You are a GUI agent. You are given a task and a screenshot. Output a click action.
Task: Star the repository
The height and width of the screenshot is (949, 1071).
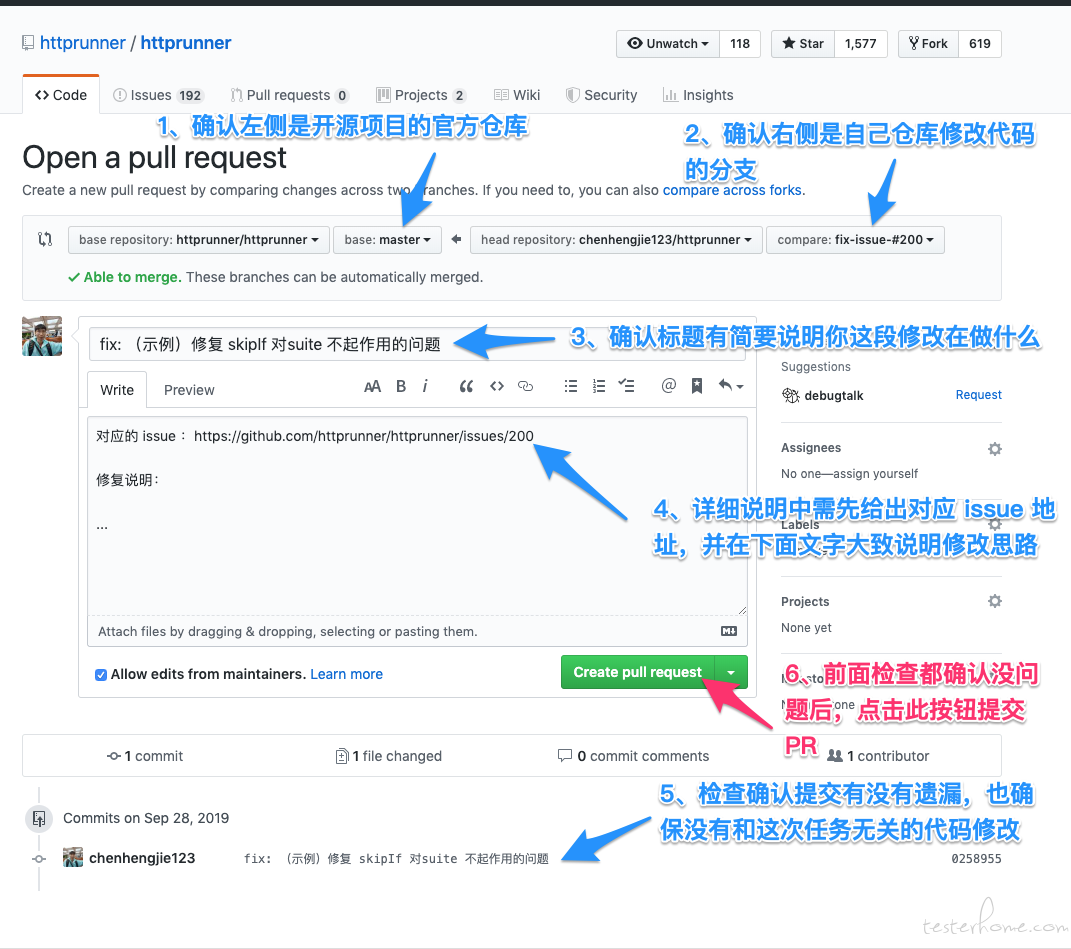point(803,44)
